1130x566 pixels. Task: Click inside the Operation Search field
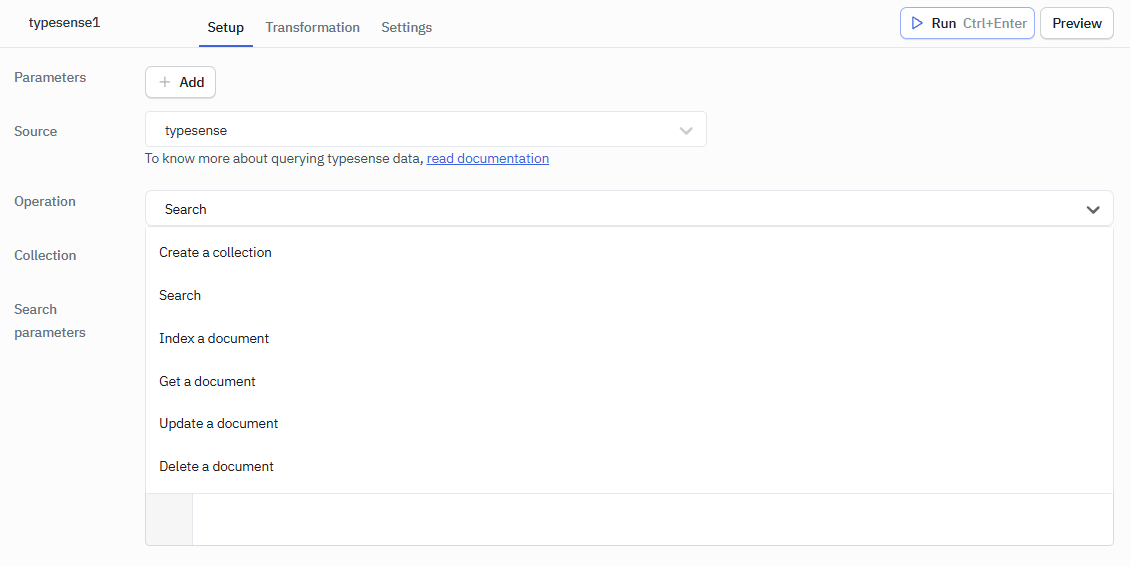(x=629, y=209)
